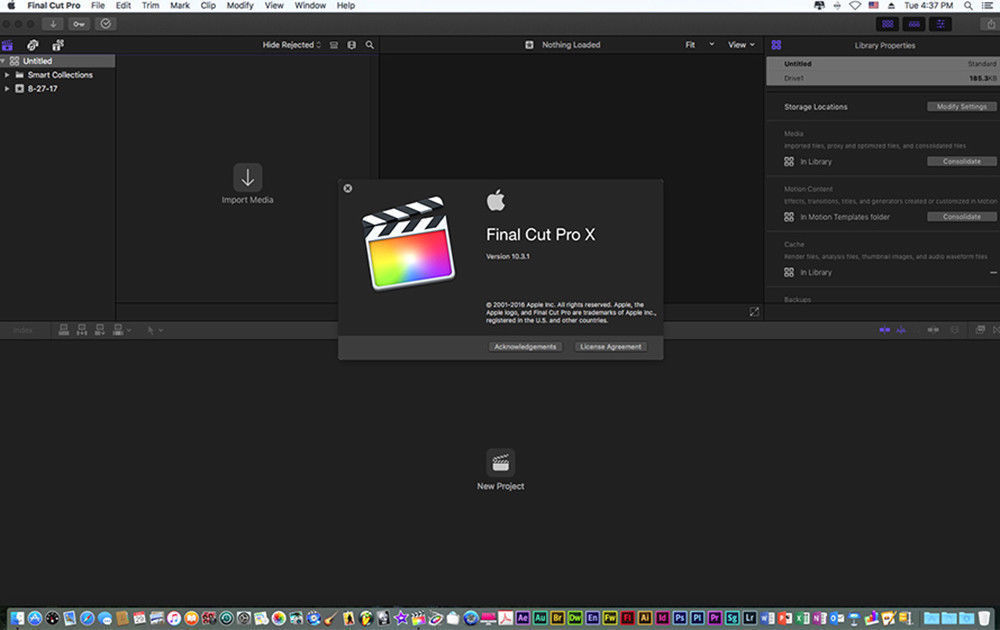Click the Wi-Fi icon in menu bar

pos(855,6)
